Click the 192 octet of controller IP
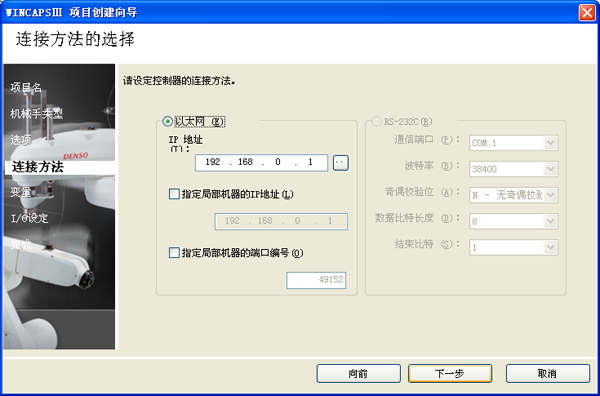600x396 pixels. [x=212, y=162]
